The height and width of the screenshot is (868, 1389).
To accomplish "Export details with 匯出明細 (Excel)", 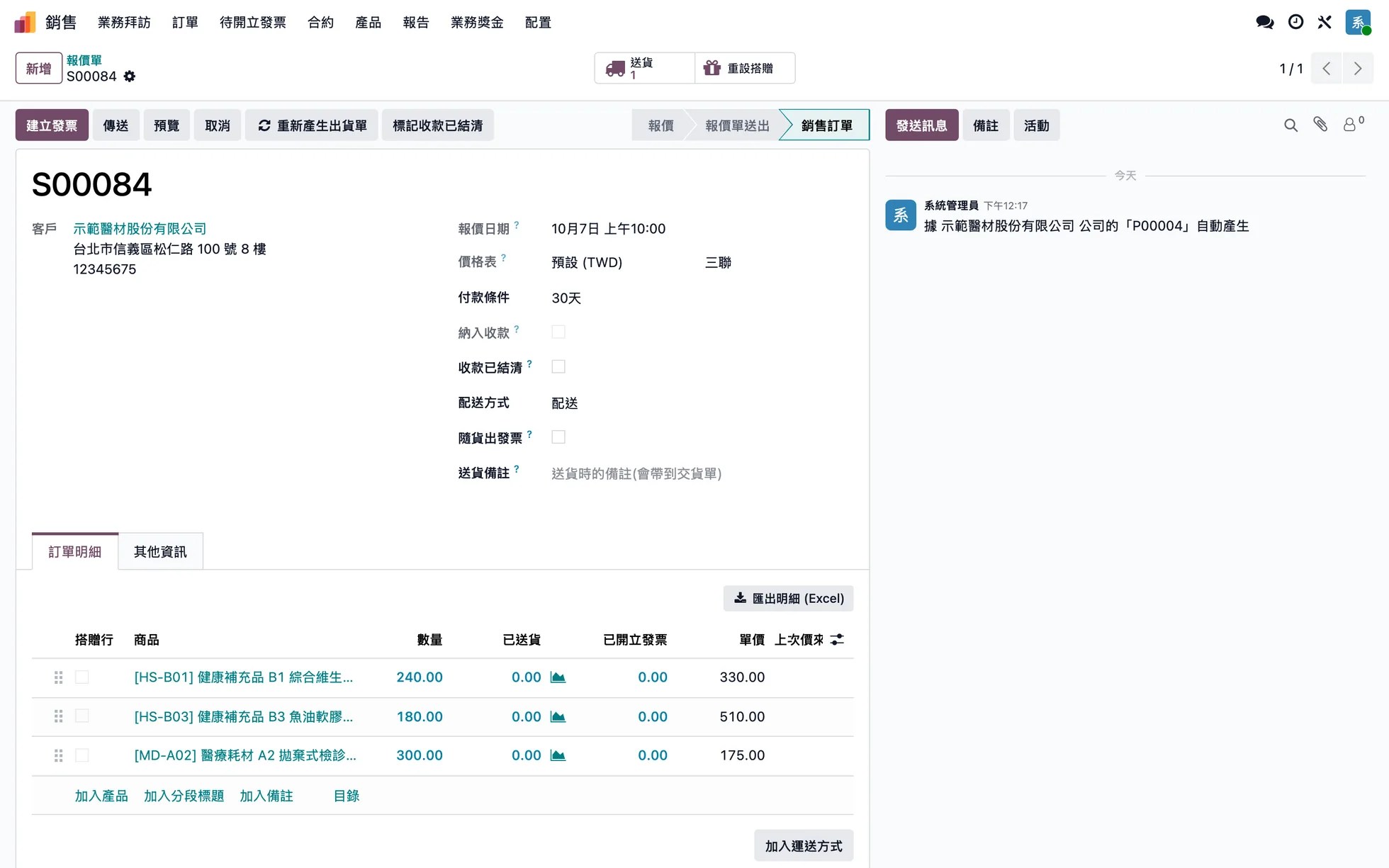I will point(788,598).
